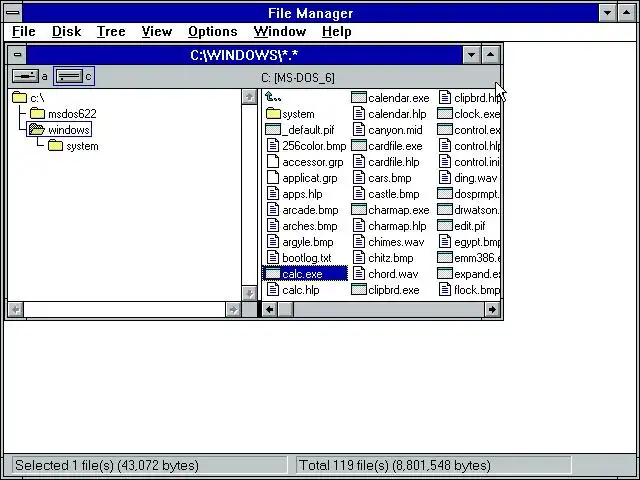
Task: Select hard drive c icon
Action: pyautogui.click(x=69, y=76)
